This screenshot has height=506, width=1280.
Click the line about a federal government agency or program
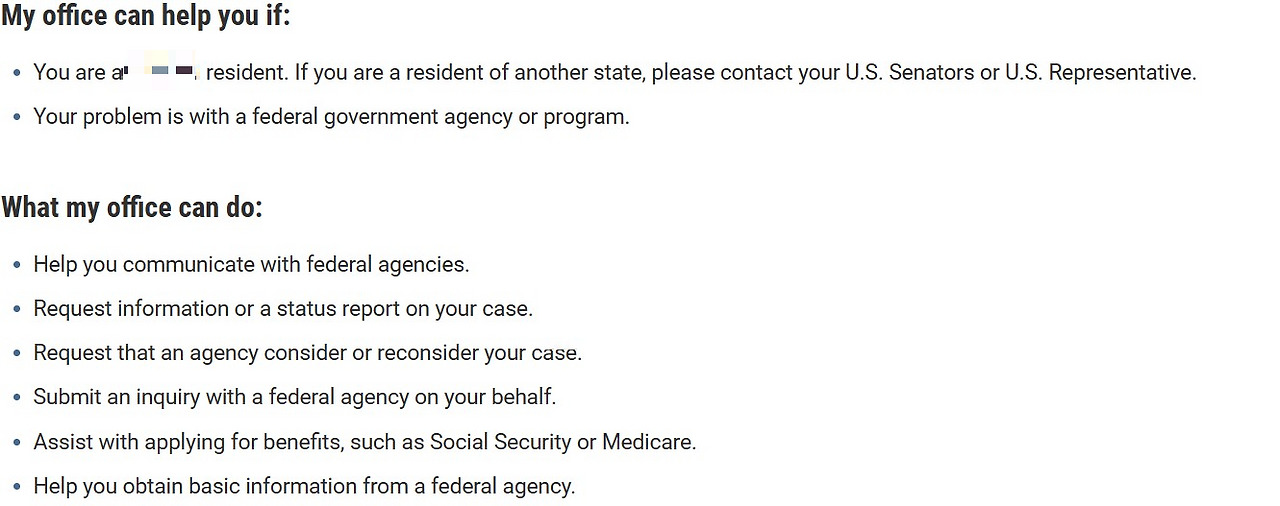(331, 117)
